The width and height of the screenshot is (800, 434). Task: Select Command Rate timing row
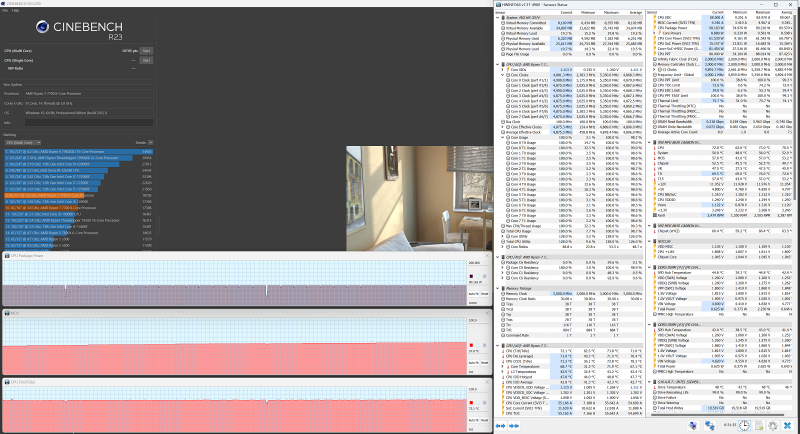tap(569, 336)
